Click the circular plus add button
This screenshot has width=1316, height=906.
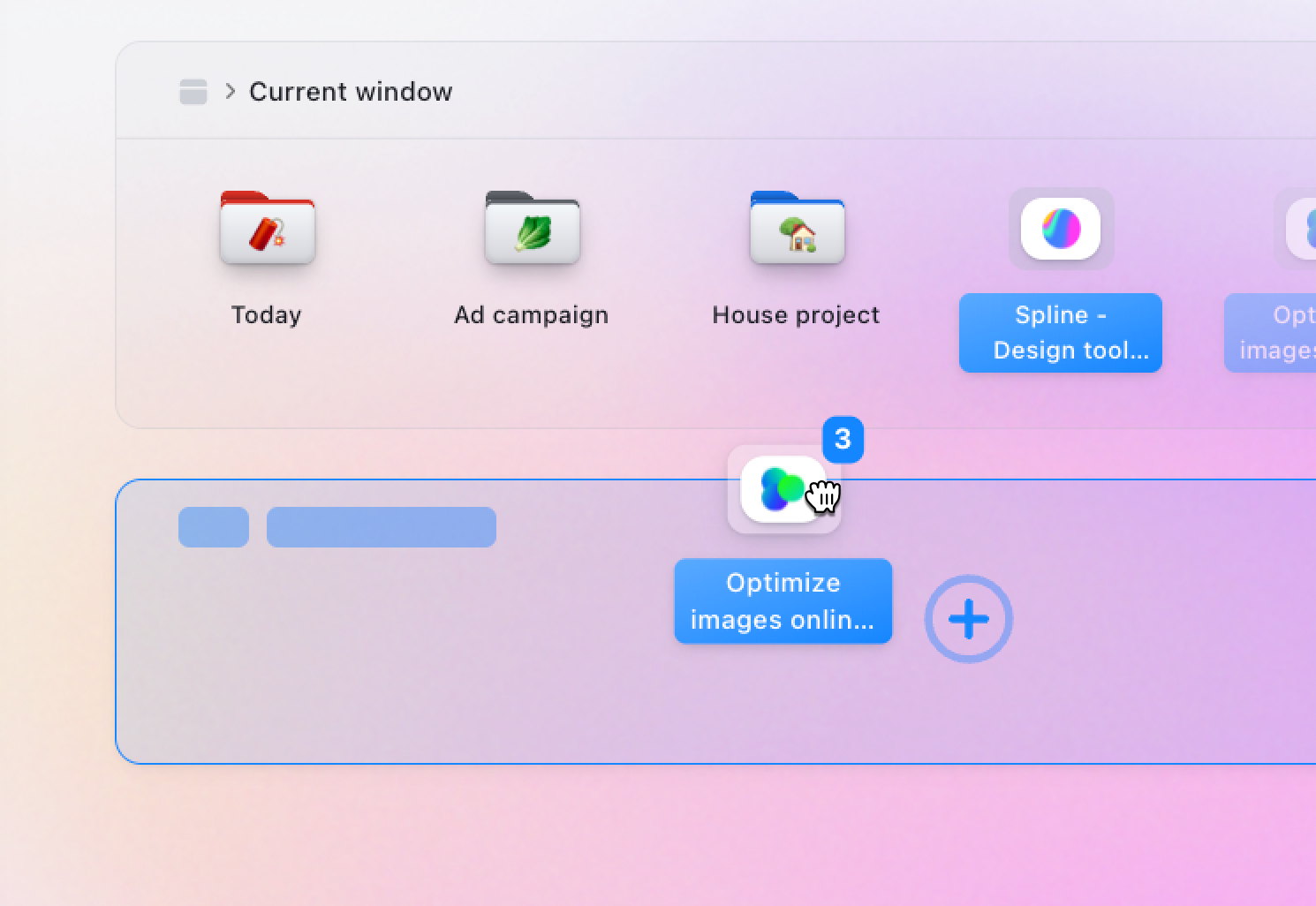click(969, 619)
